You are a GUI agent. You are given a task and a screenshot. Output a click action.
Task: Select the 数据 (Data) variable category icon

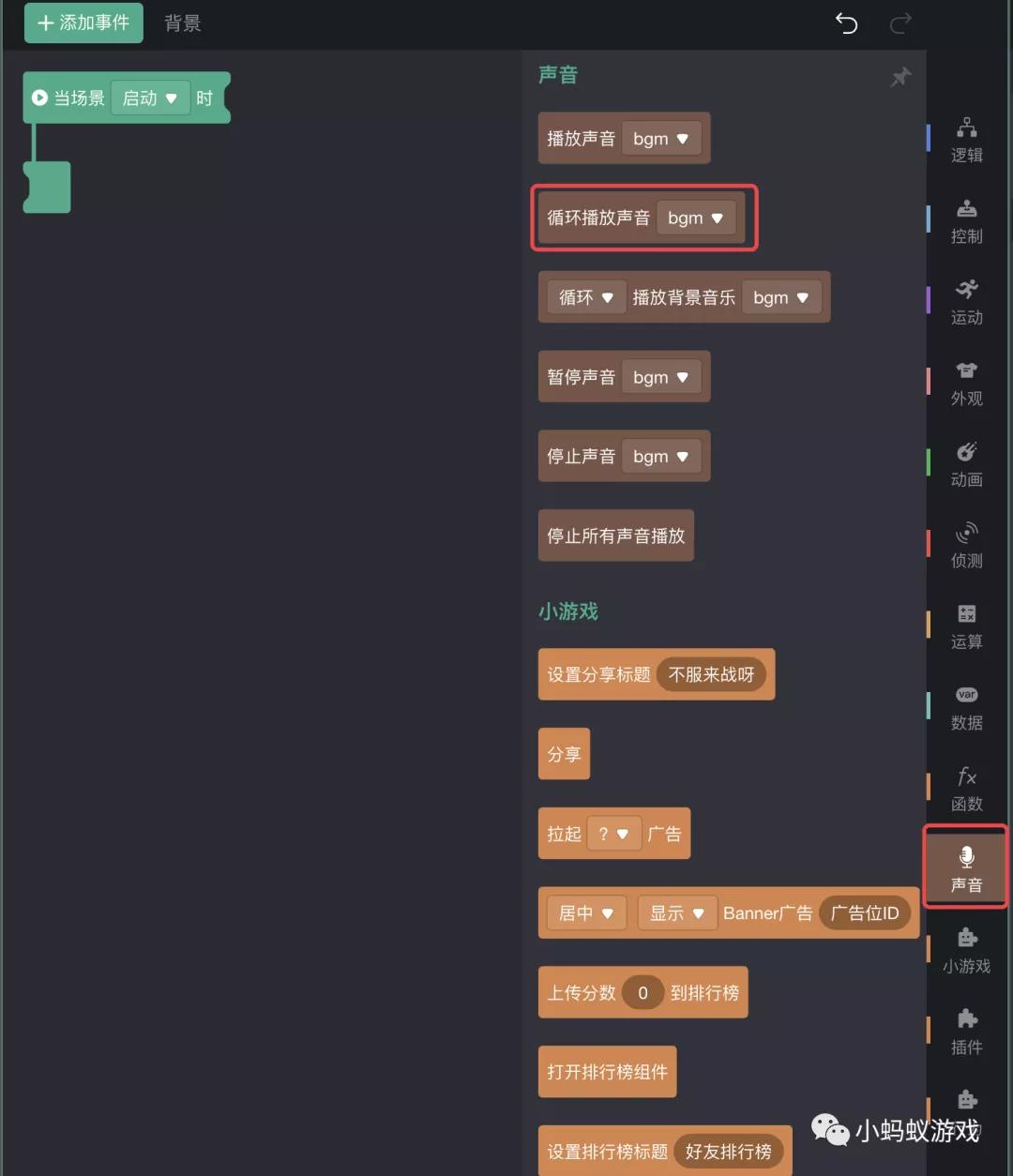[x=966, y=707]
